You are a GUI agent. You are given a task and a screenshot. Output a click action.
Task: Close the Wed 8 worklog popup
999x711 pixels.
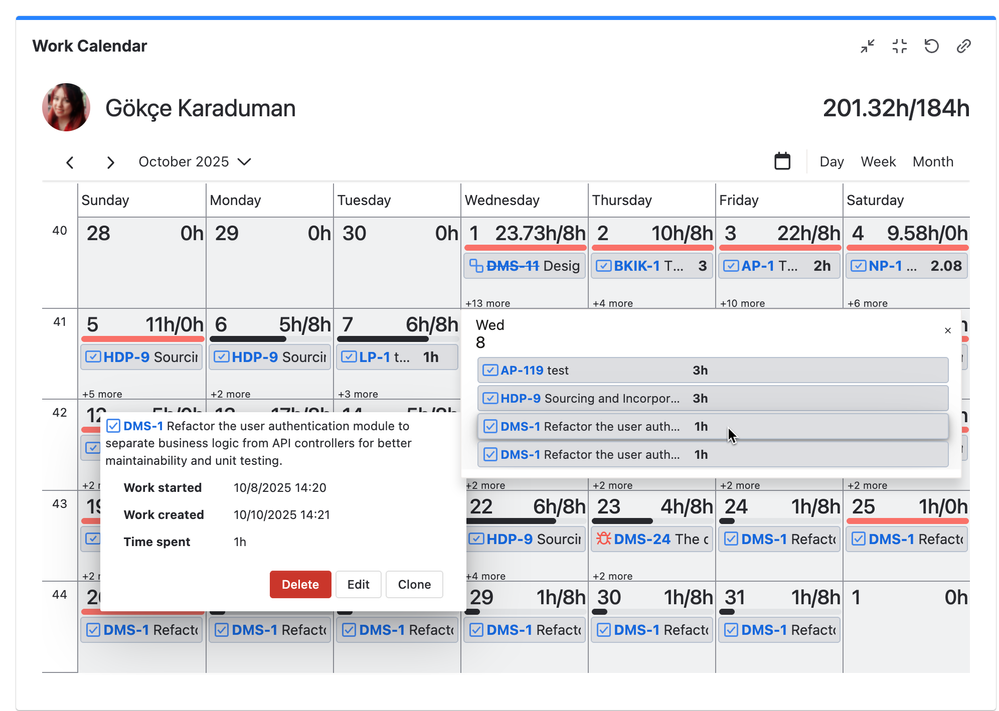click(x=948, y=331)
